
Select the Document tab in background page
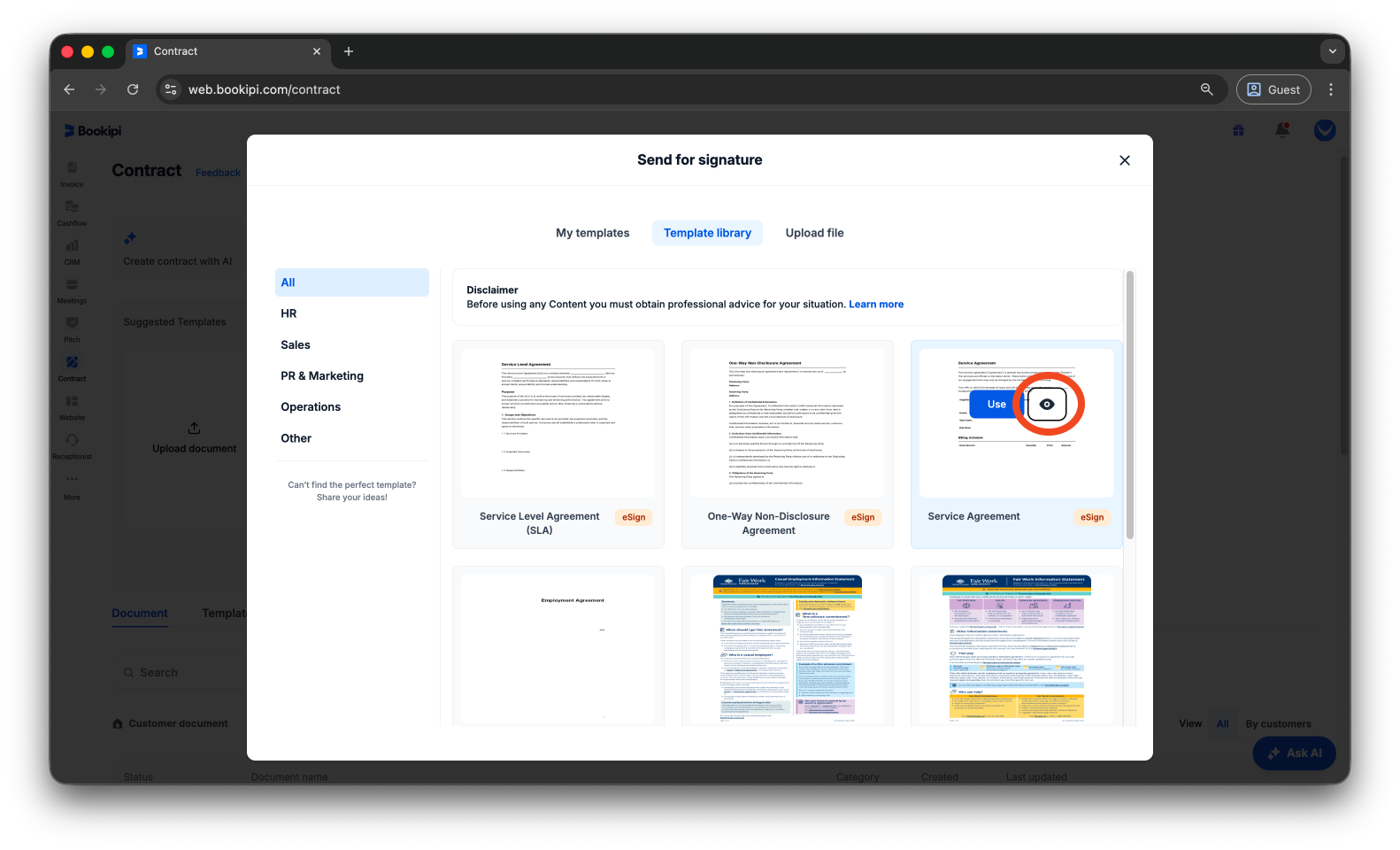[140, 613]
